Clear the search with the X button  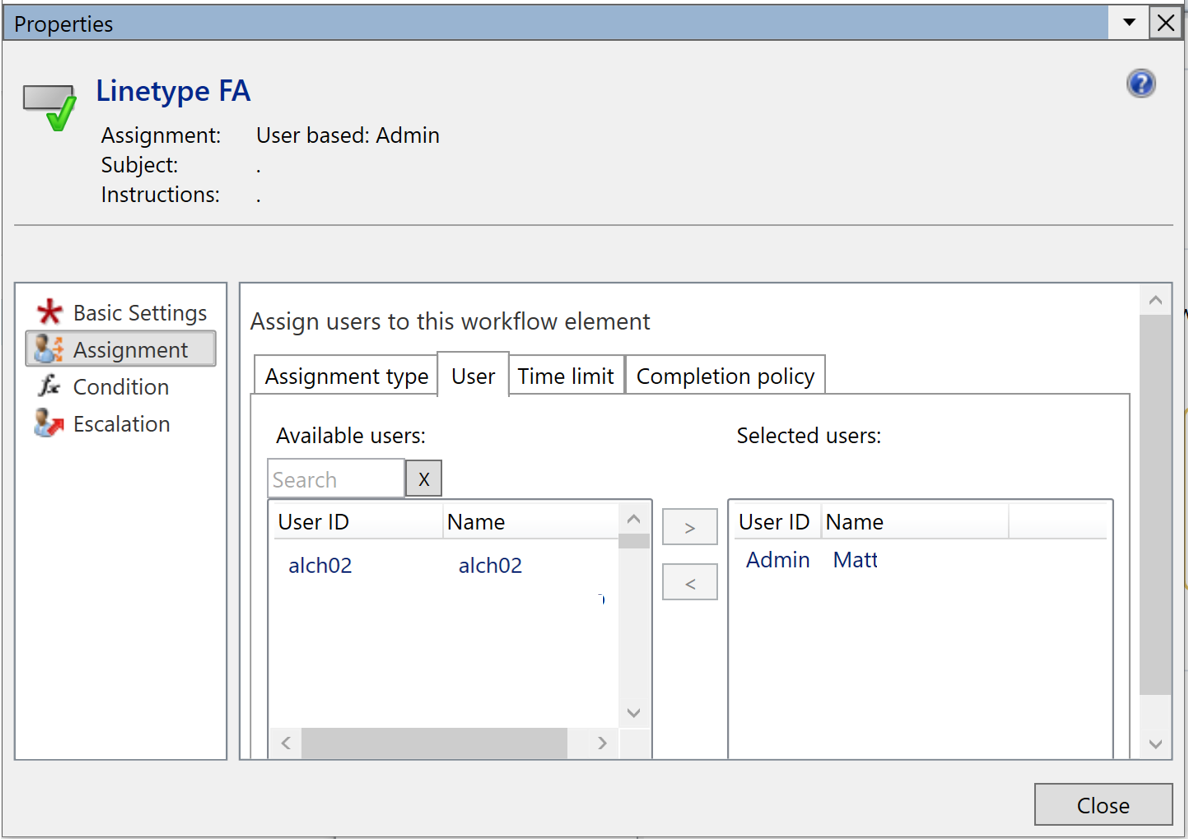click(424, 479)
